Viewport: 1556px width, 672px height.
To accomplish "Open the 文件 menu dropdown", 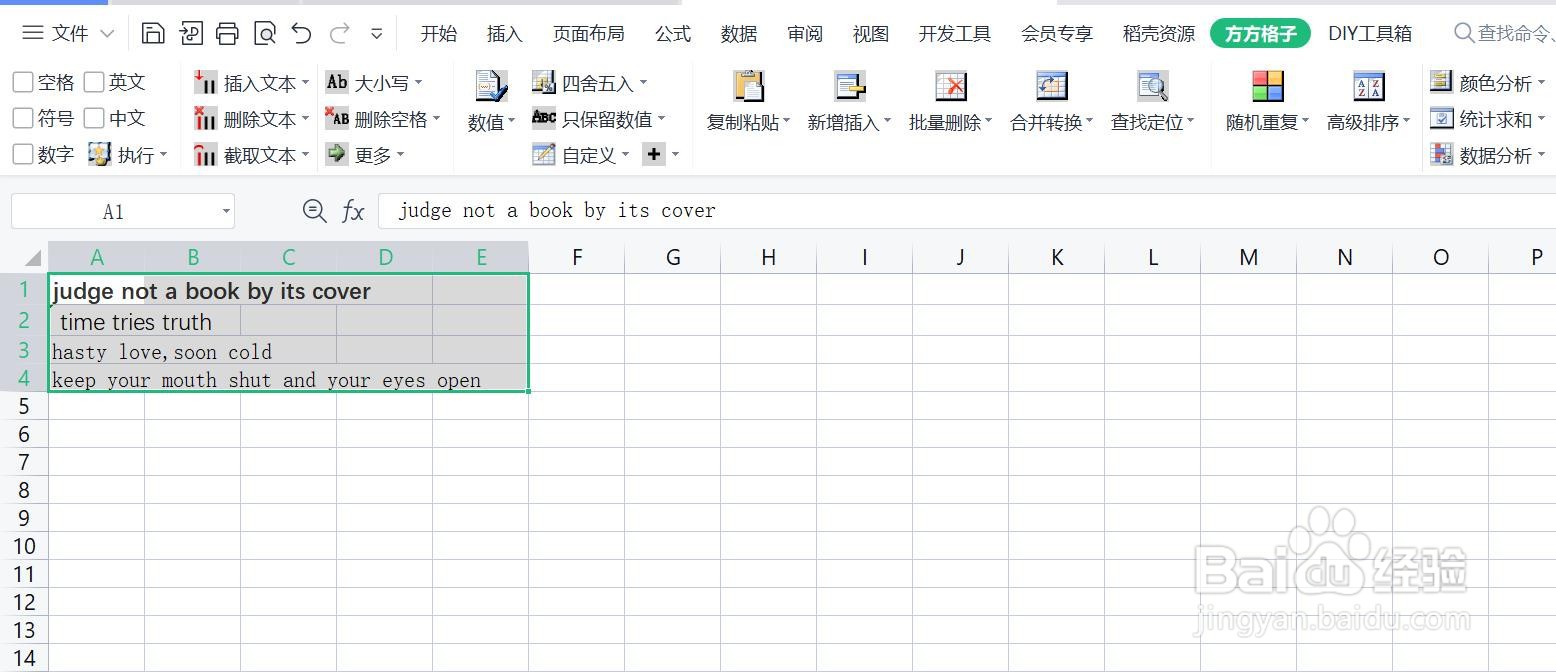I will point(68,33).
